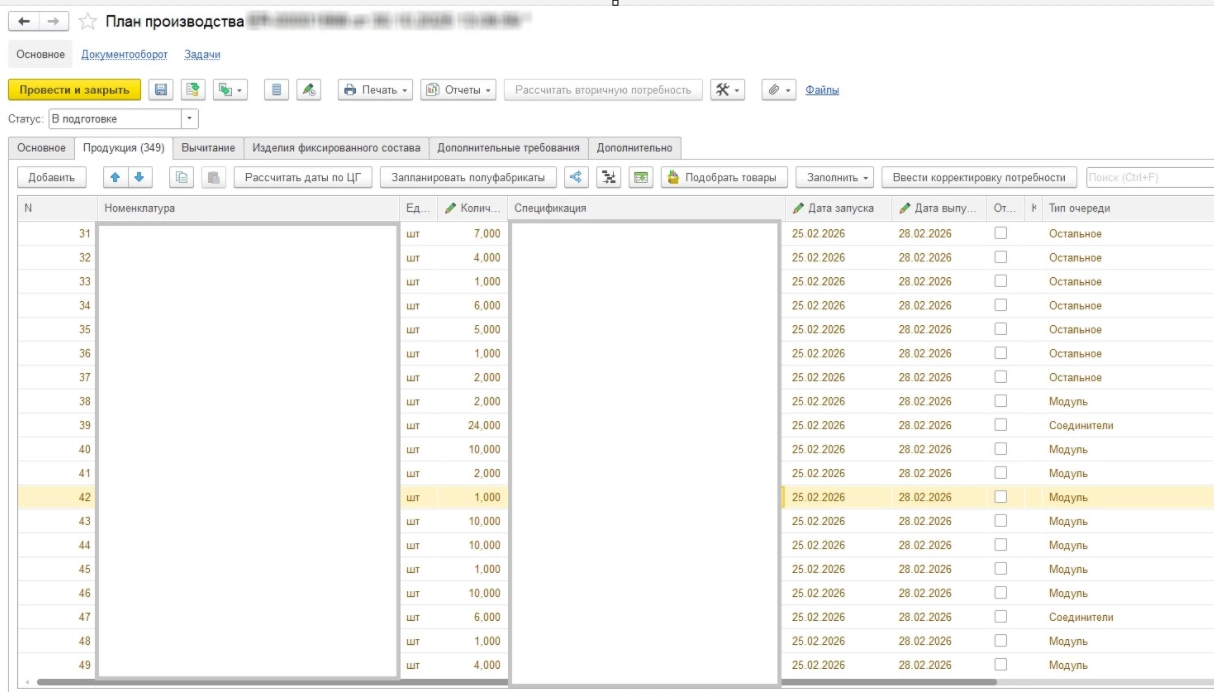Screen dimensions: 1214x692
Task: Tick the checkbox in row 31
Action: tap(999, 233)
